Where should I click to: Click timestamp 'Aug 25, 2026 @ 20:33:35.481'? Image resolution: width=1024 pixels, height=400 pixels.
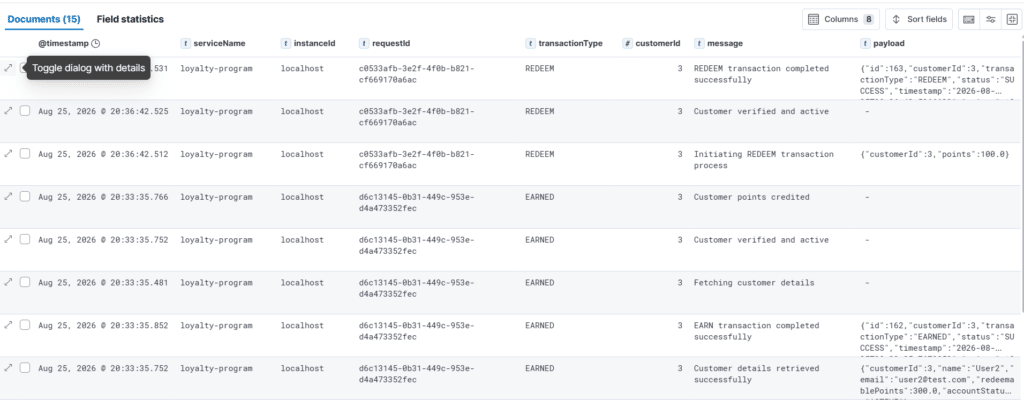[103, 282]
